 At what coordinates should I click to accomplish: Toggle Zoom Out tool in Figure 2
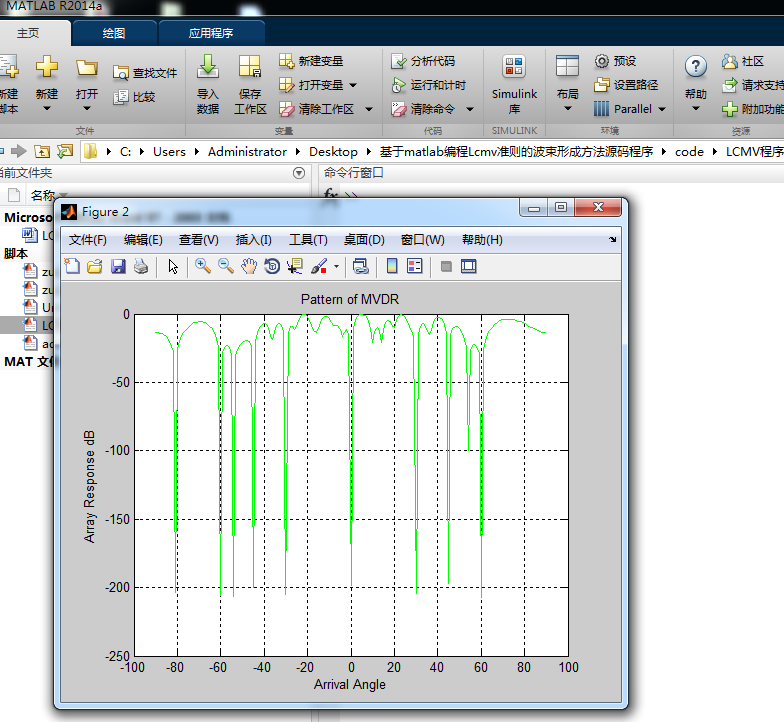(226, 266)
